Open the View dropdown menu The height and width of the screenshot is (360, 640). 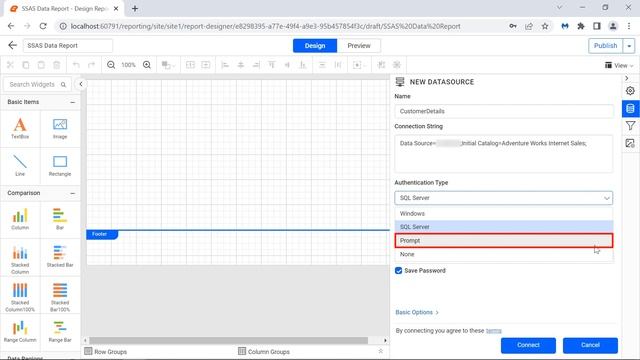619,65
